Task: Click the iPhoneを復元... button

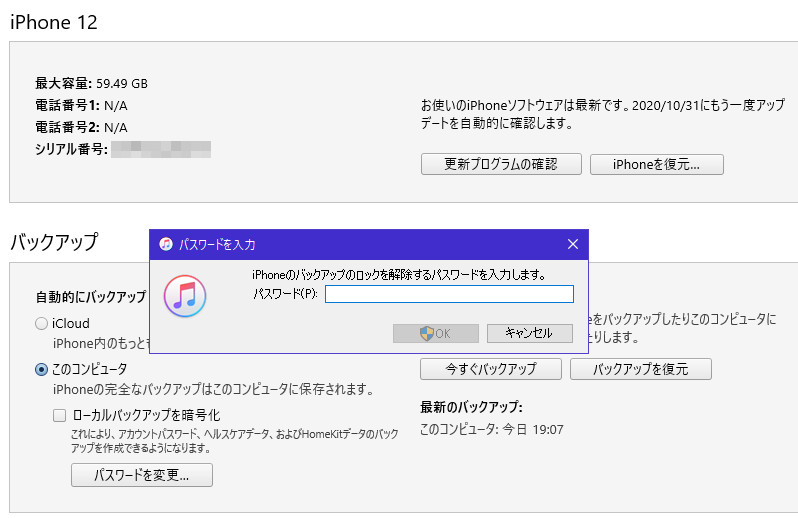Action: pyautogui.click(x=656, y=164)
